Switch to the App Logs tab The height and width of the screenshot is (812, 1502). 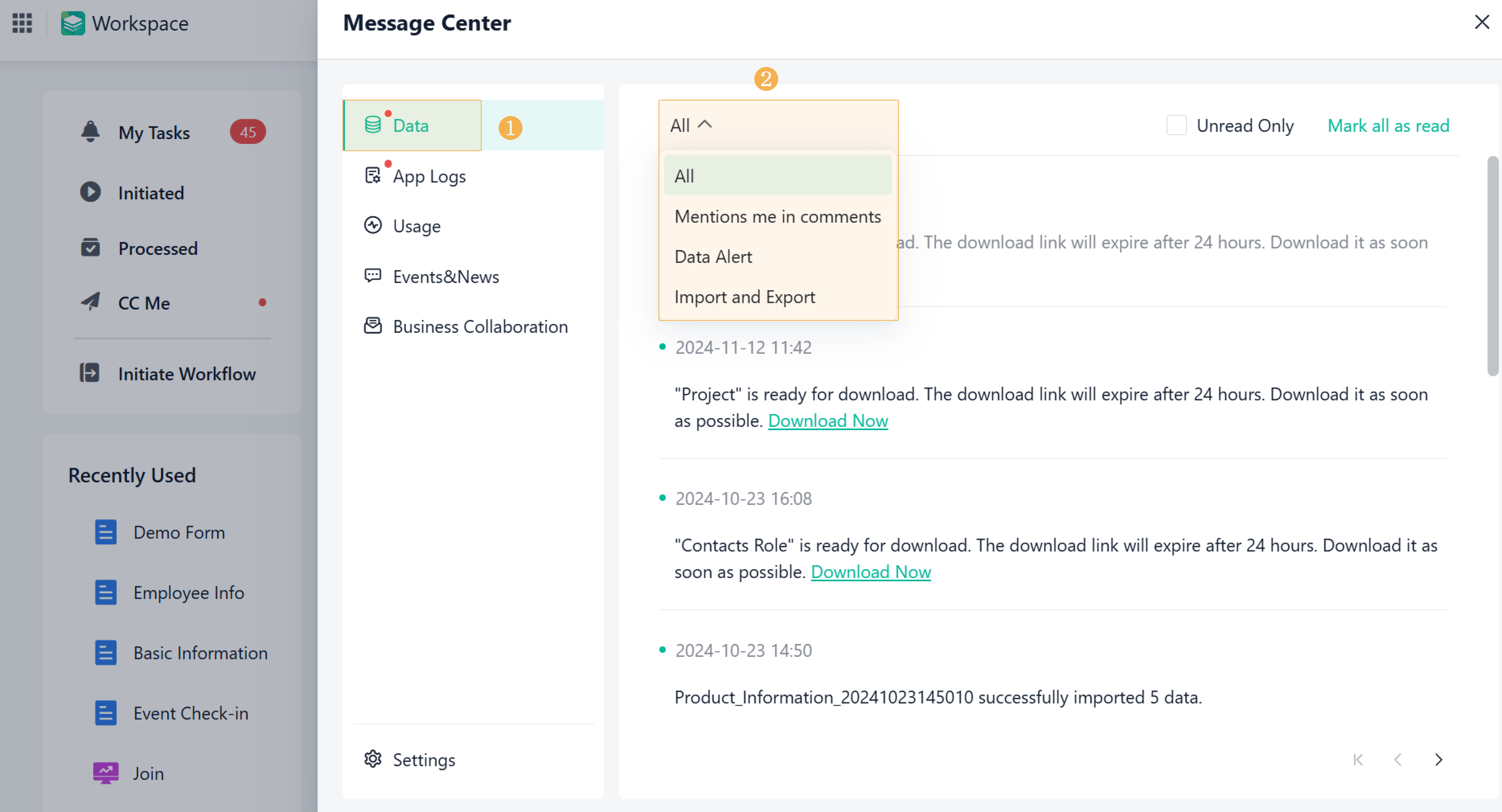(473, 176)
